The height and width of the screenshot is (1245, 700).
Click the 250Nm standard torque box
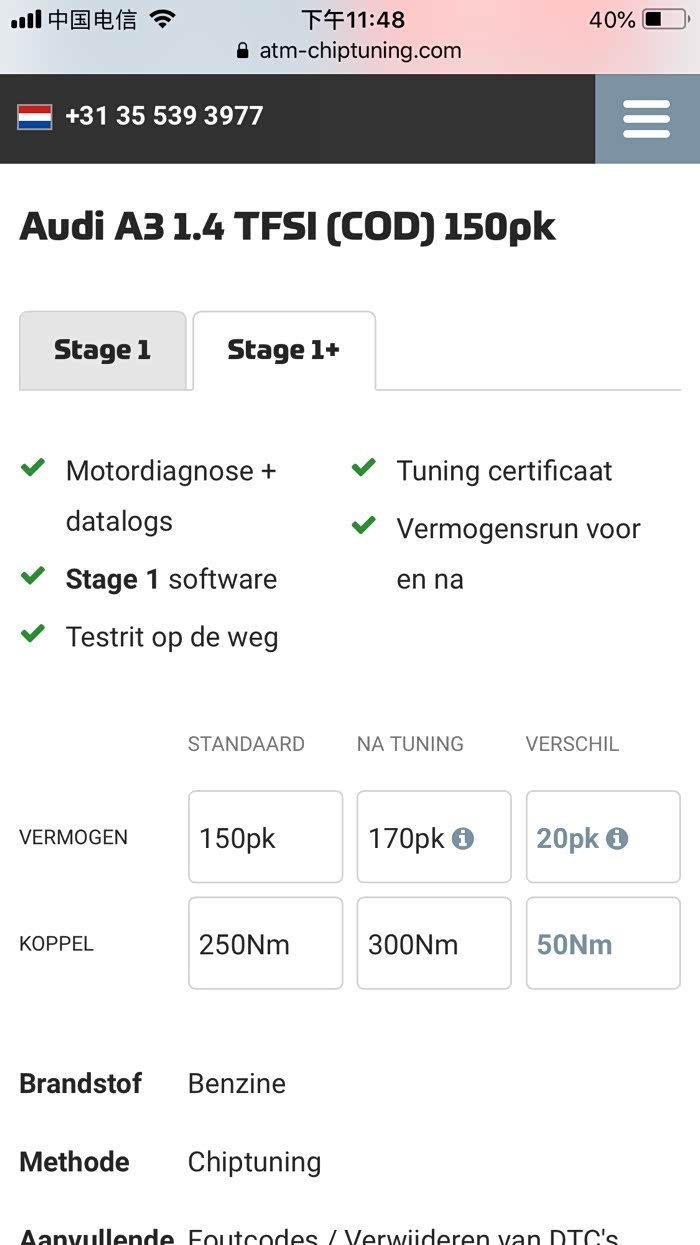pyautogui.click(x=265, y=943)
